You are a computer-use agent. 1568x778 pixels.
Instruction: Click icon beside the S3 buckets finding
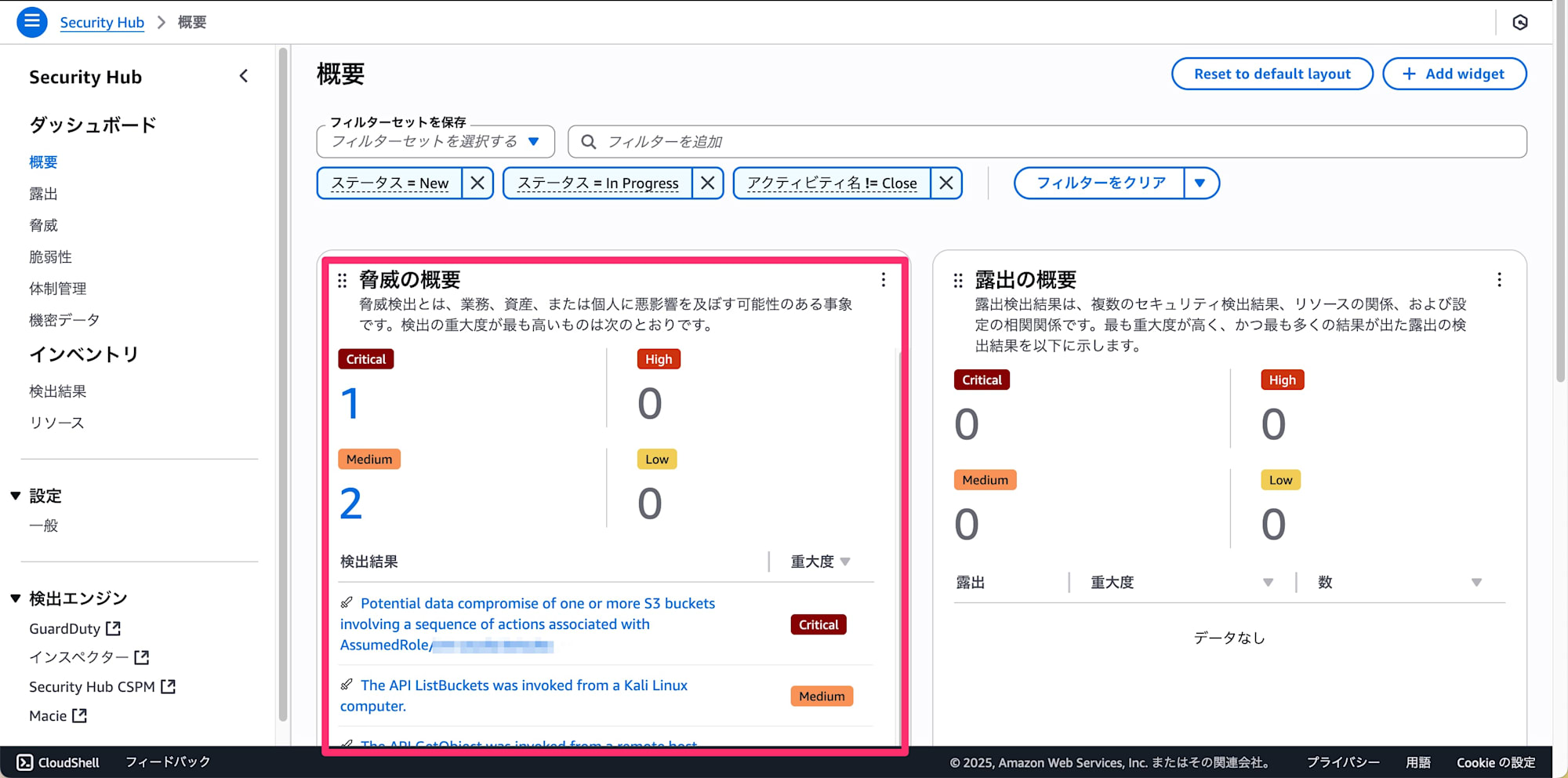click(347, 602)
